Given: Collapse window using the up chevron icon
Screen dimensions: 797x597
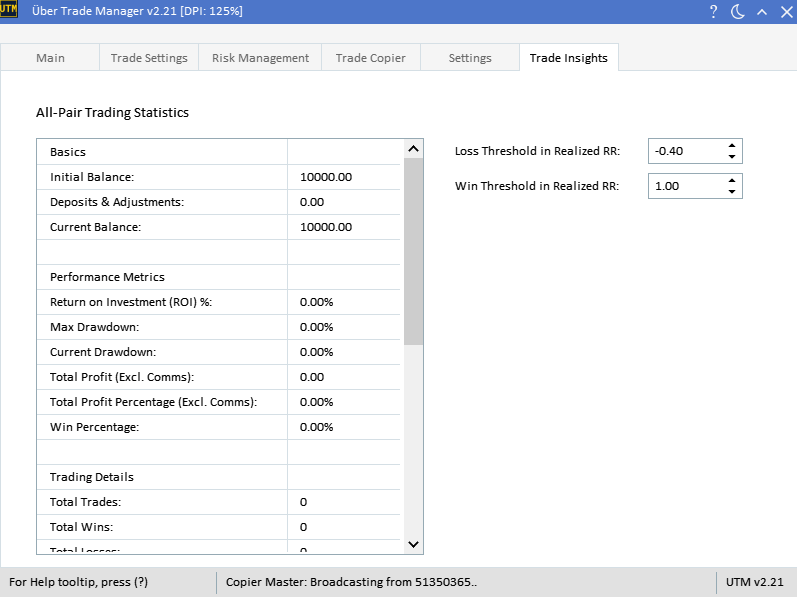Looking at the screenshot, I should click(x=761, y=11).
